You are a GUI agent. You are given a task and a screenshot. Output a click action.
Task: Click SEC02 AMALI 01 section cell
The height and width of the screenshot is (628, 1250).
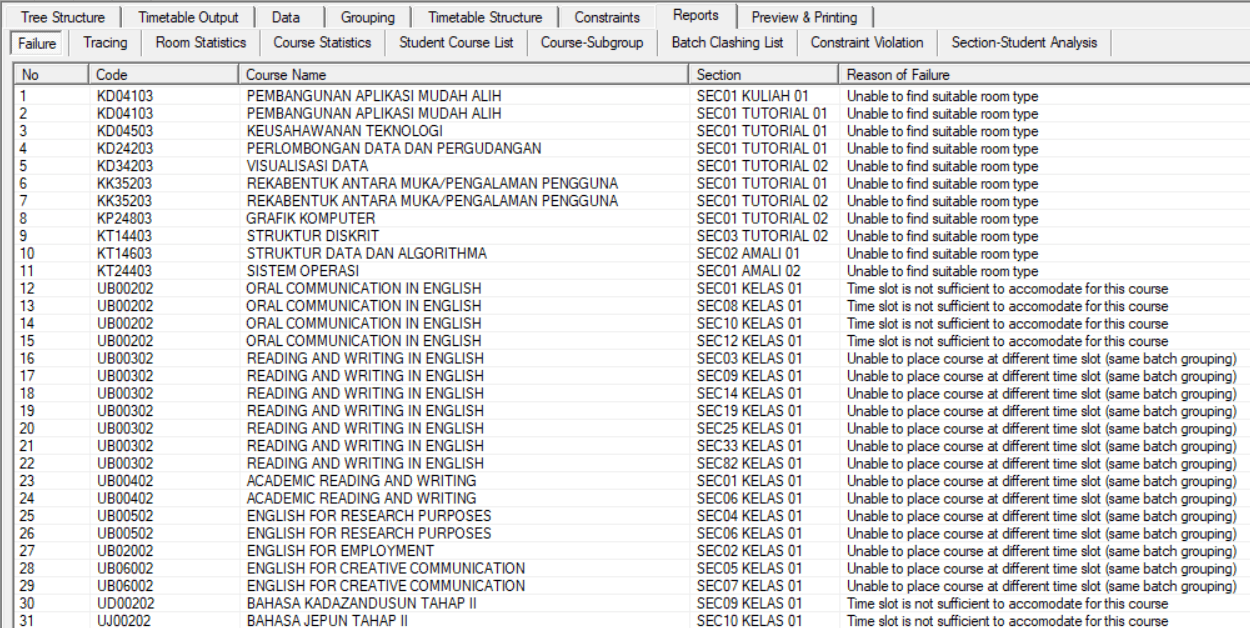click(x=748, y=254)
